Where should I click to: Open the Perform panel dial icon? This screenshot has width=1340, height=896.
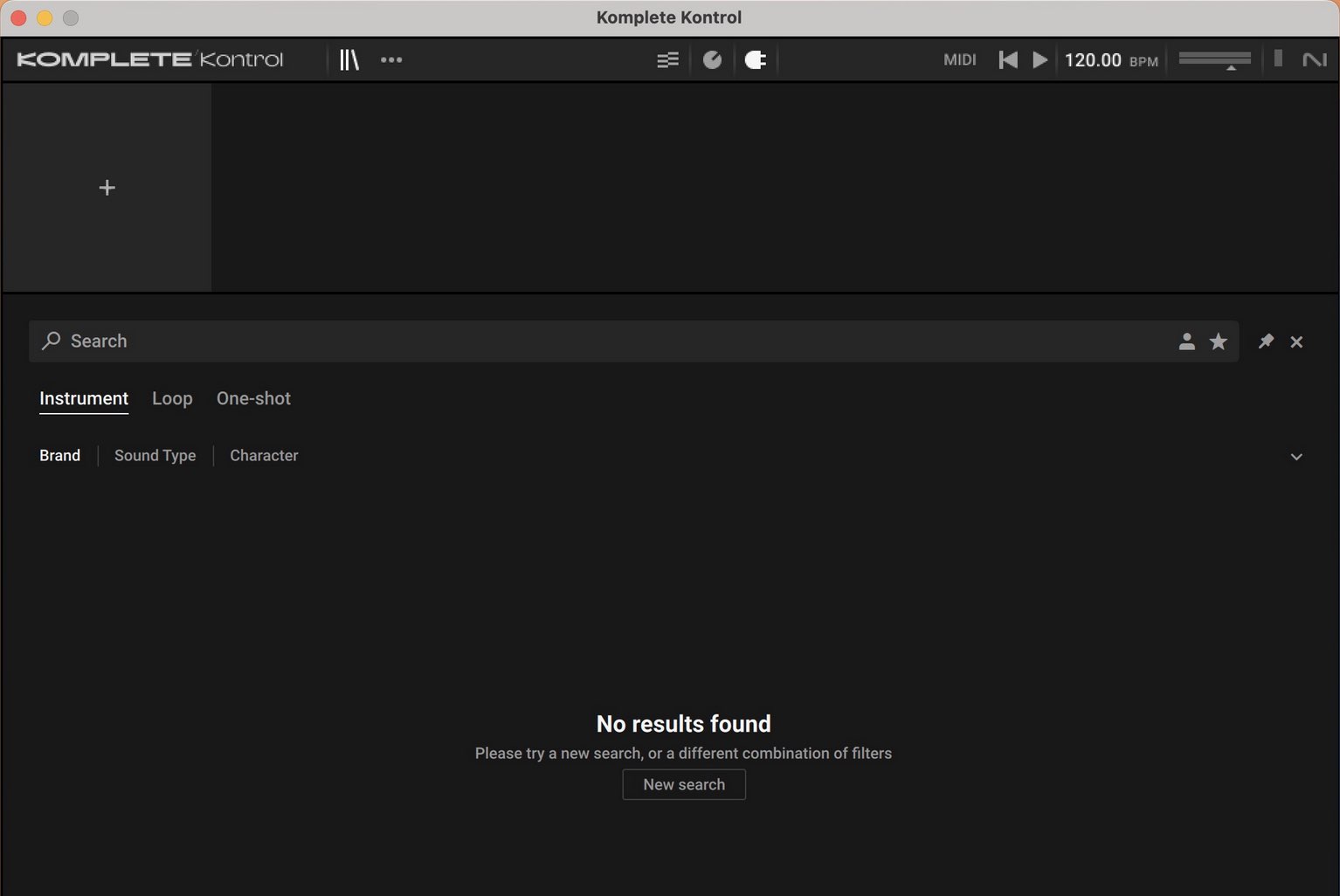click(x=713, y=59)
